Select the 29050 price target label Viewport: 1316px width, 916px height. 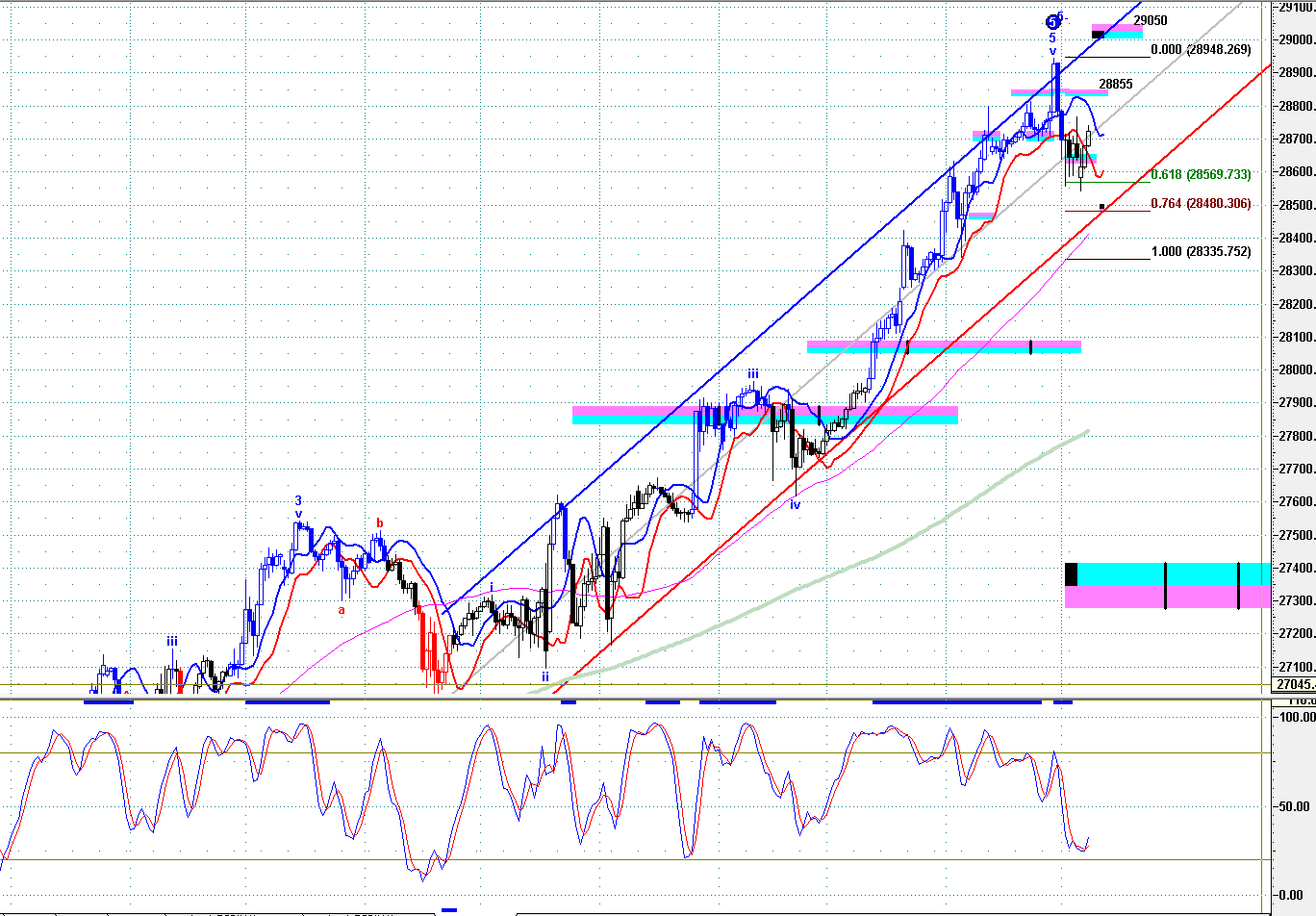pyautogui.click(x=1150, y=20)
